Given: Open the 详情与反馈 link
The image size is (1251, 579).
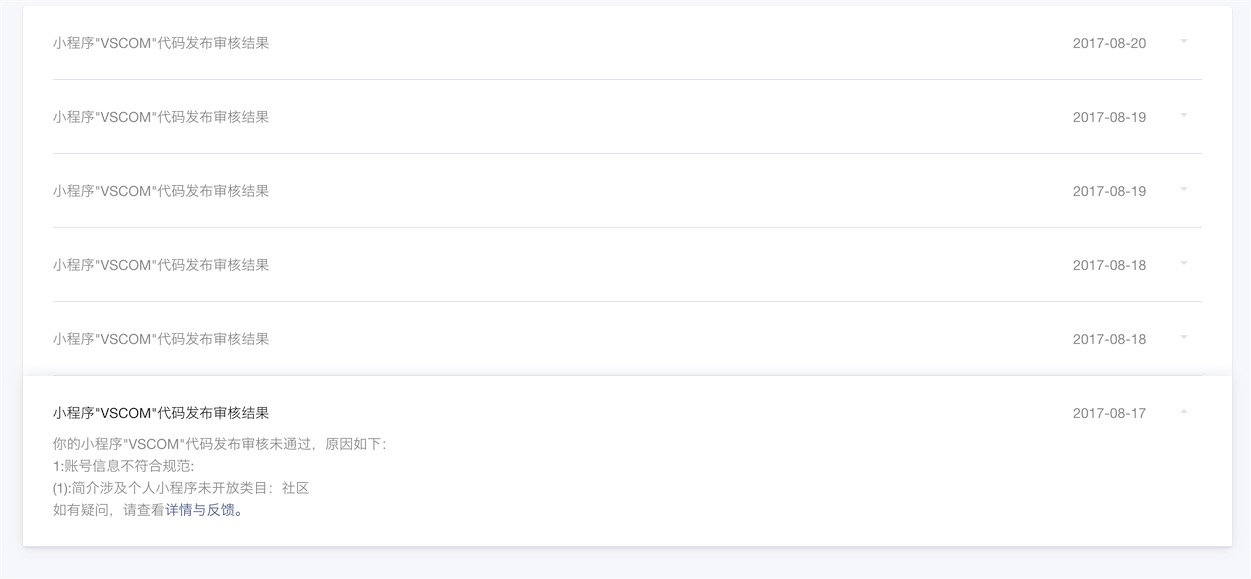Looking at the screenshot, I should click(204, 510).
